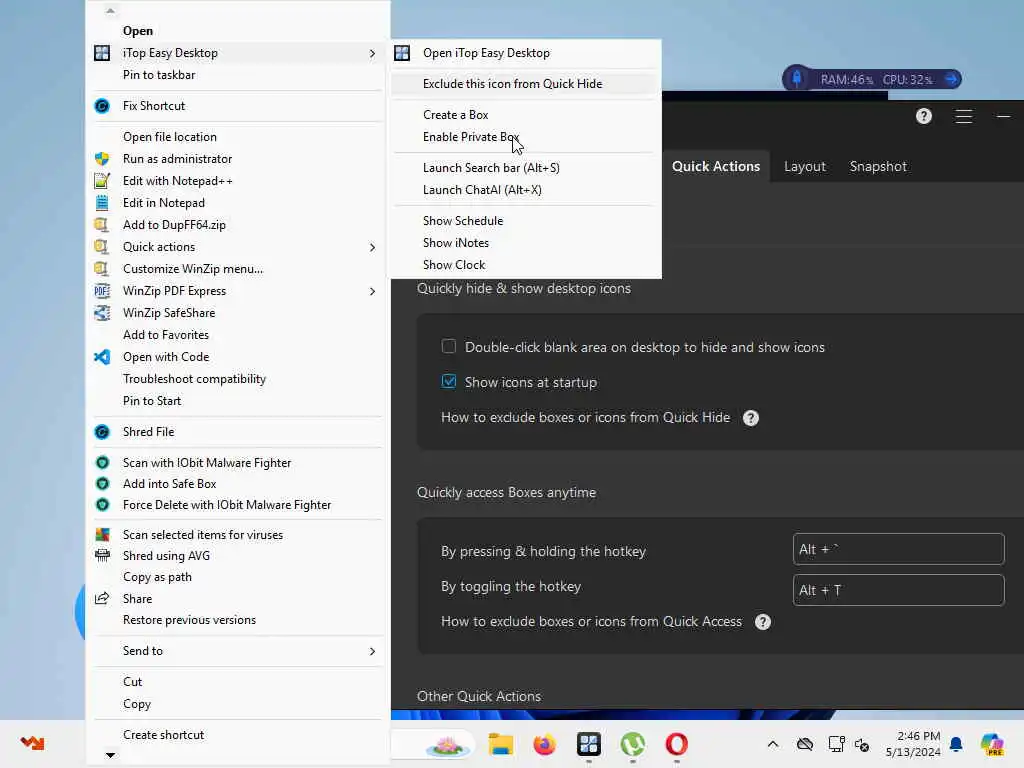Screen dimensions: 1024x768
Task: Click the iTop icon in the submenu
Action: coord(402,53)
